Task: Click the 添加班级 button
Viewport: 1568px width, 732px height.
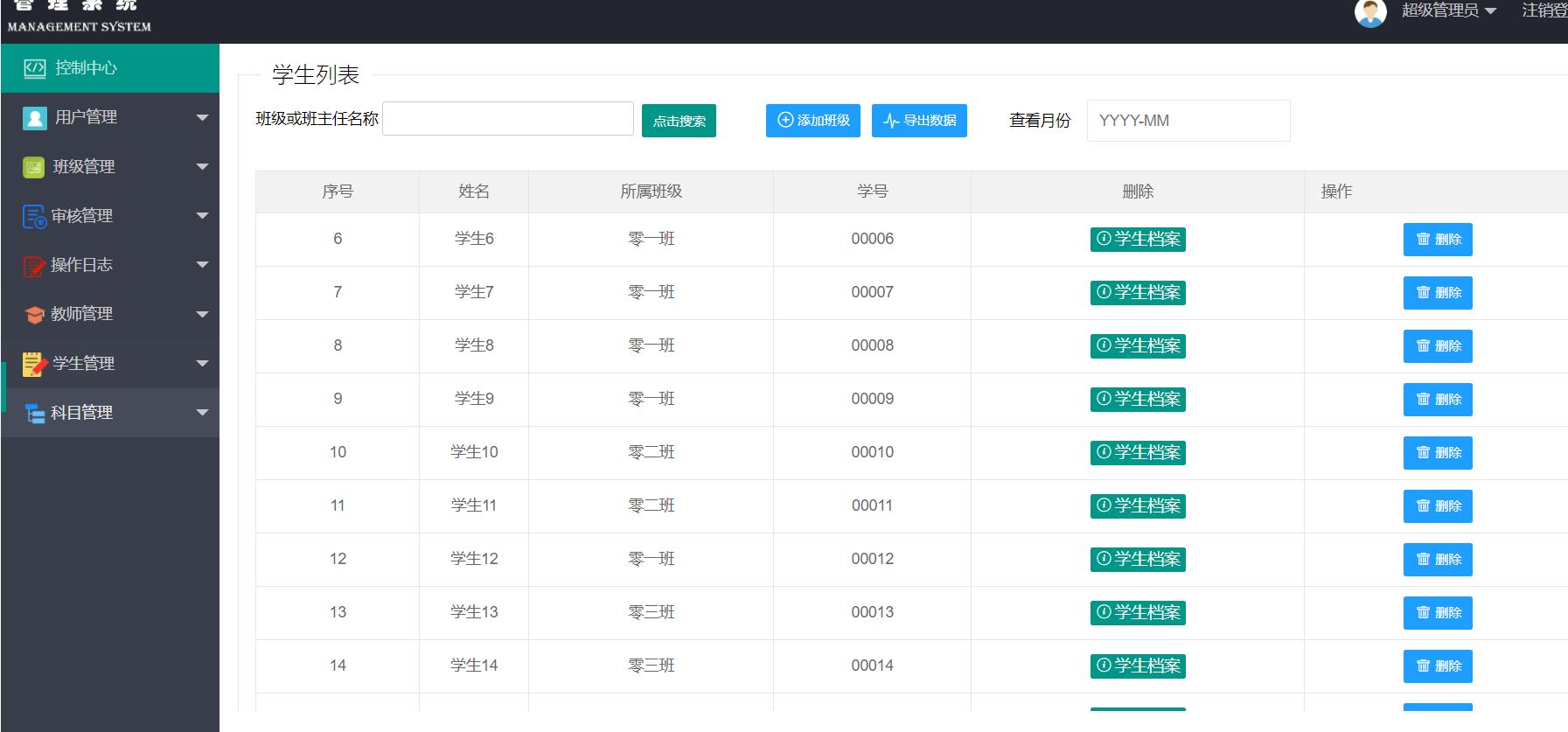Action: [x=813, y=121]
